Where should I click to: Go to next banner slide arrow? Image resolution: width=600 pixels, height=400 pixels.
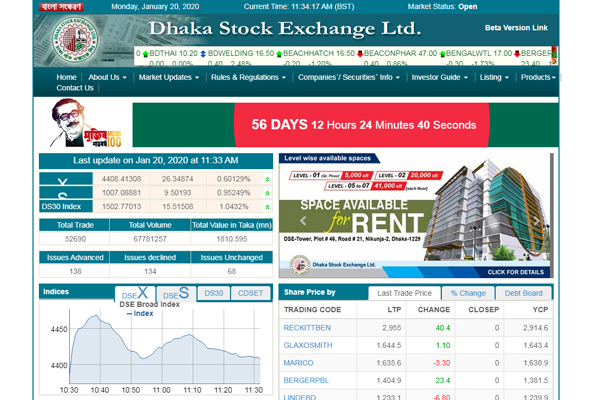click(536, 221)
